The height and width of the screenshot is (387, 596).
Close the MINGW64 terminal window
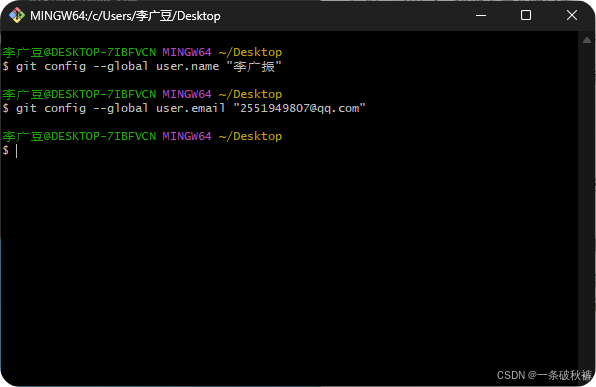coord(572,16)
